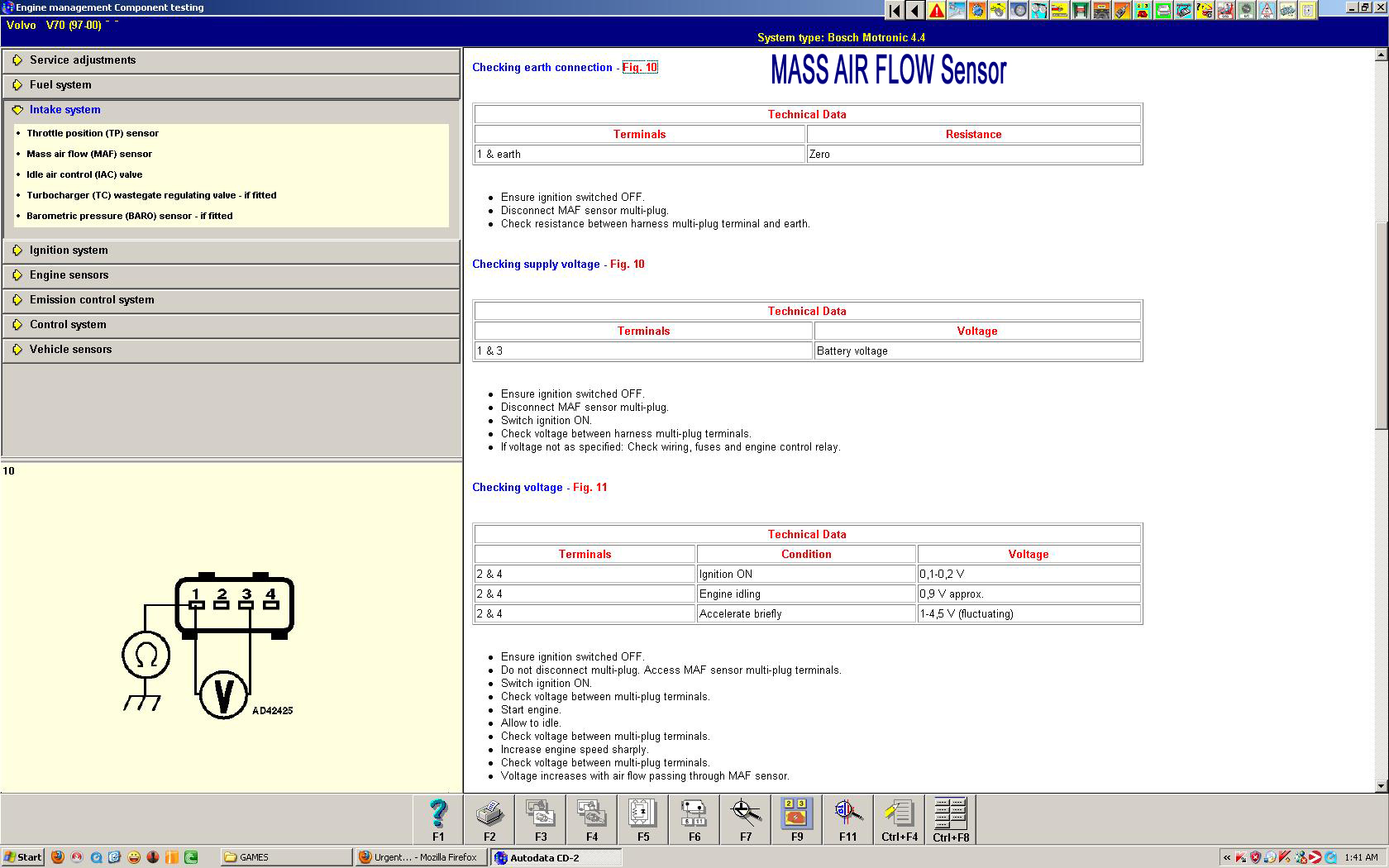Open Fig. 11 link beside Checking voltage
This screenshot has width=1389, height=868.
tap(590, 488)
